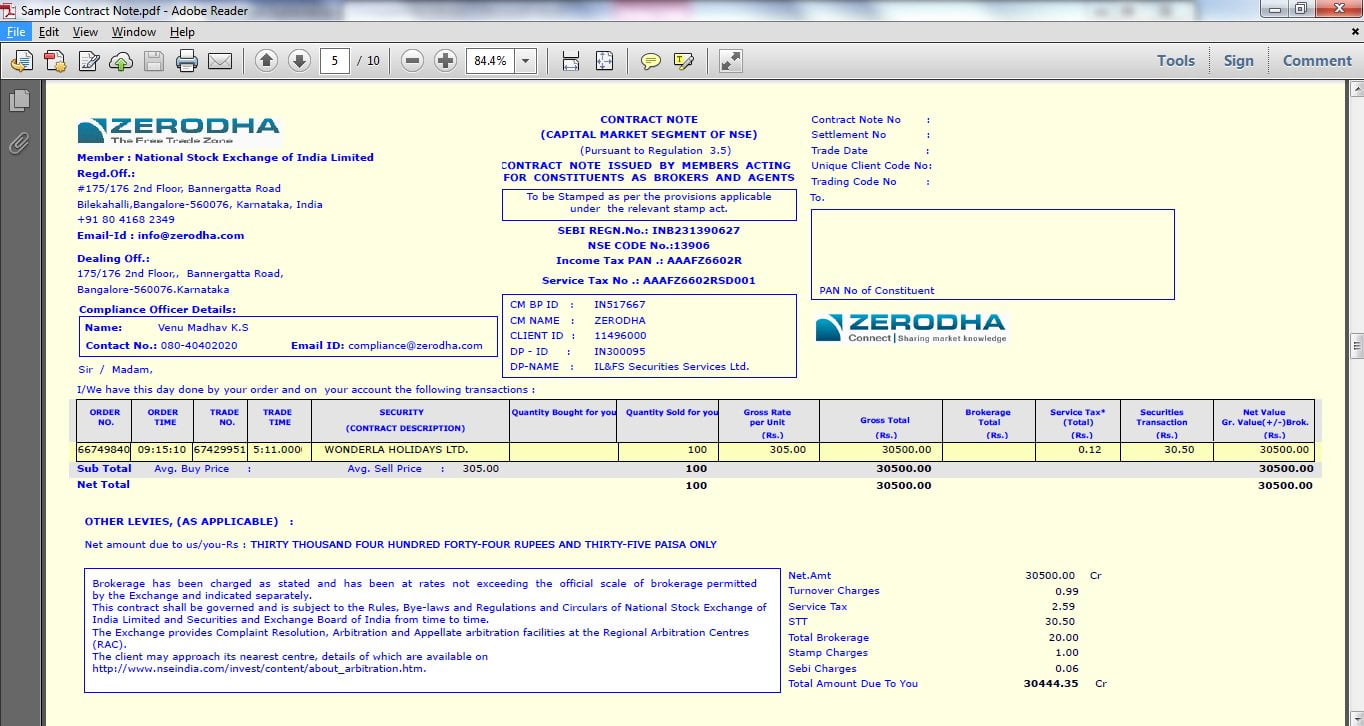Open the Page Thumbnails side panel

pyautogui.click(x=19, y=101)
